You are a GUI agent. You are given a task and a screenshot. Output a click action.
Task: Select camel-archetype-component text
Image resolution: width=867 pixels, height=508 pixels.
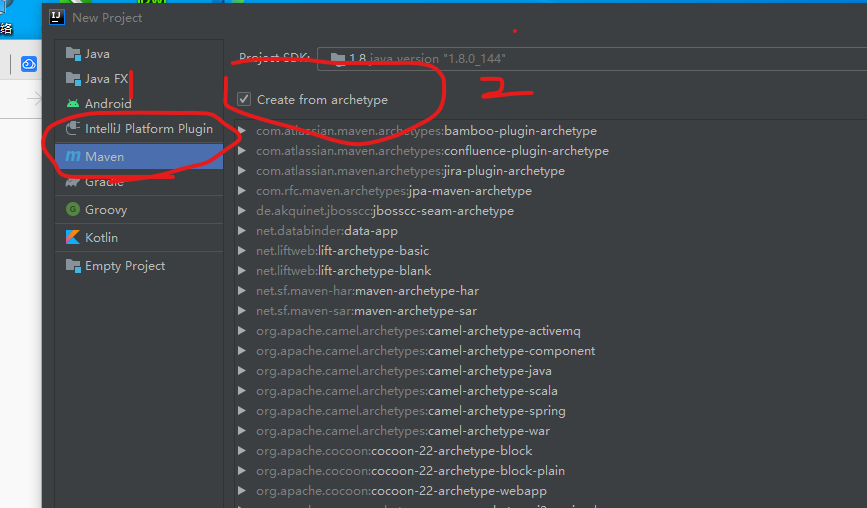tap(511, 351)
